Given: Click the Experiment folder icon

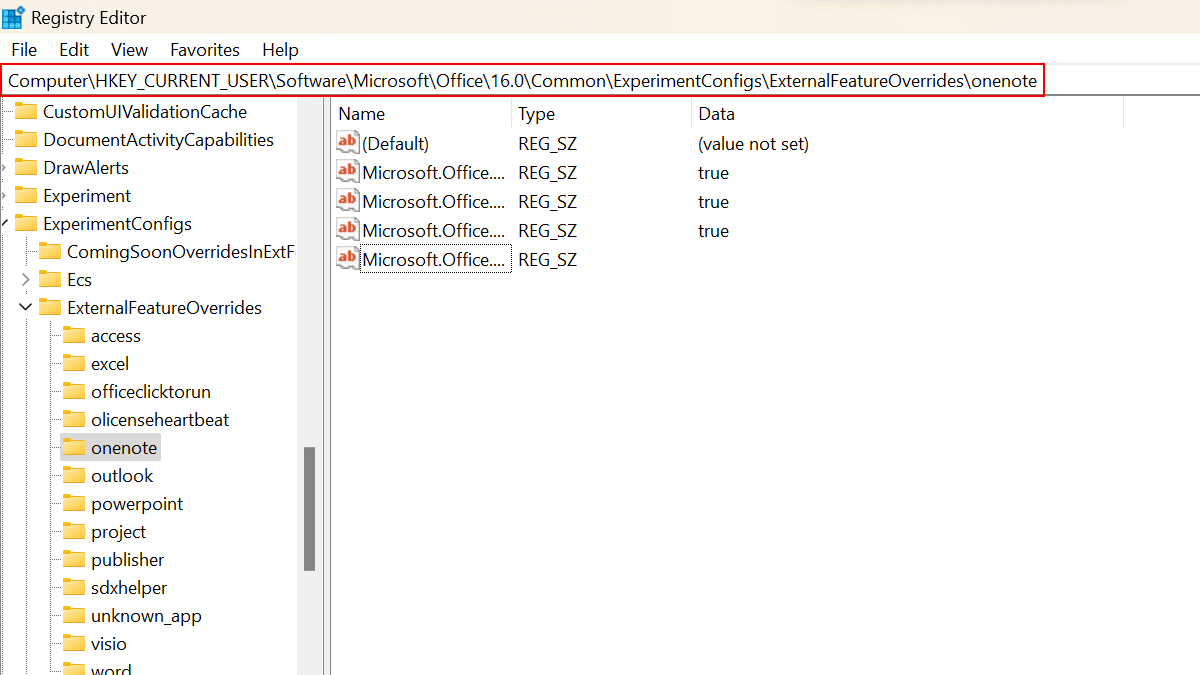Looking at the screenshot, I should [26, 196].
